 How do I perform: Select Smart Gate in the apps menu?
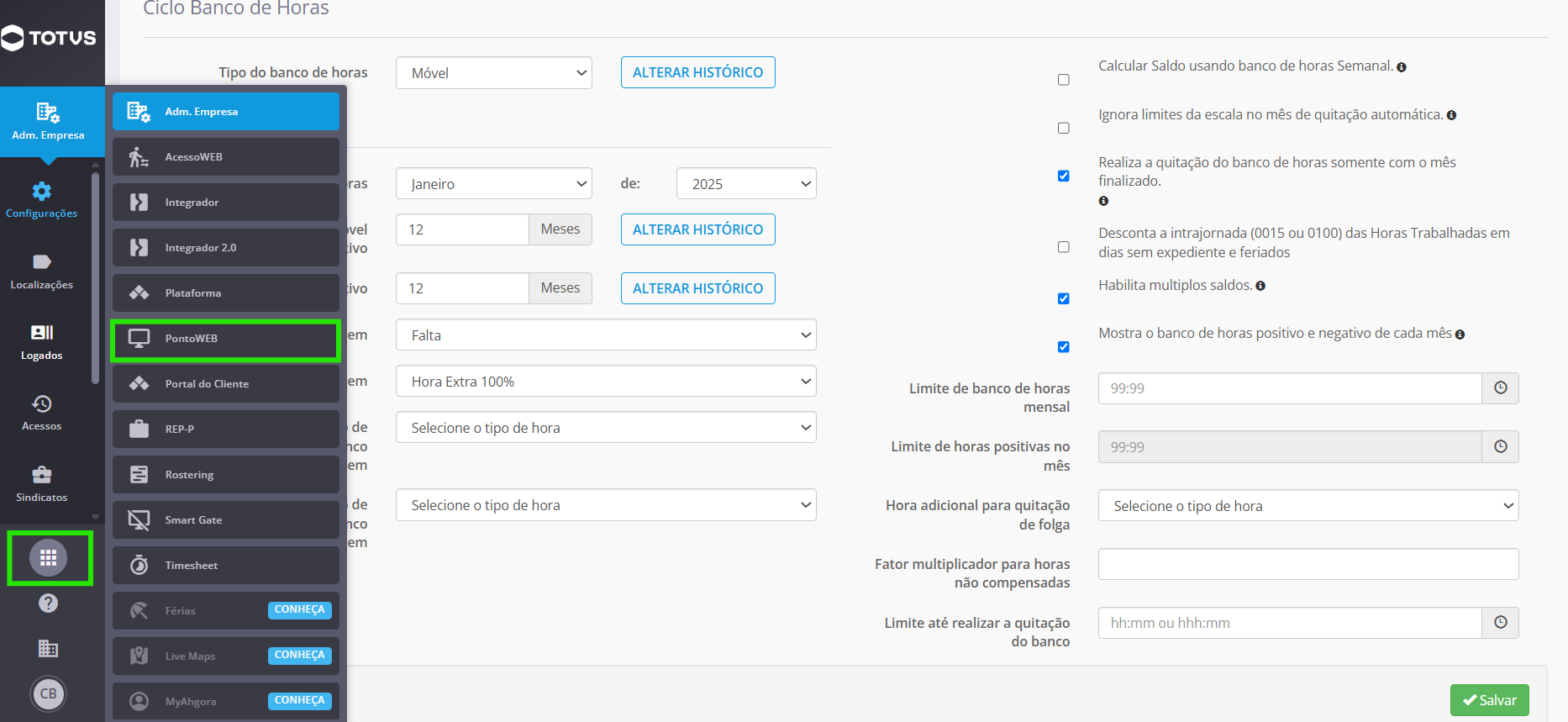click(226, 520)
